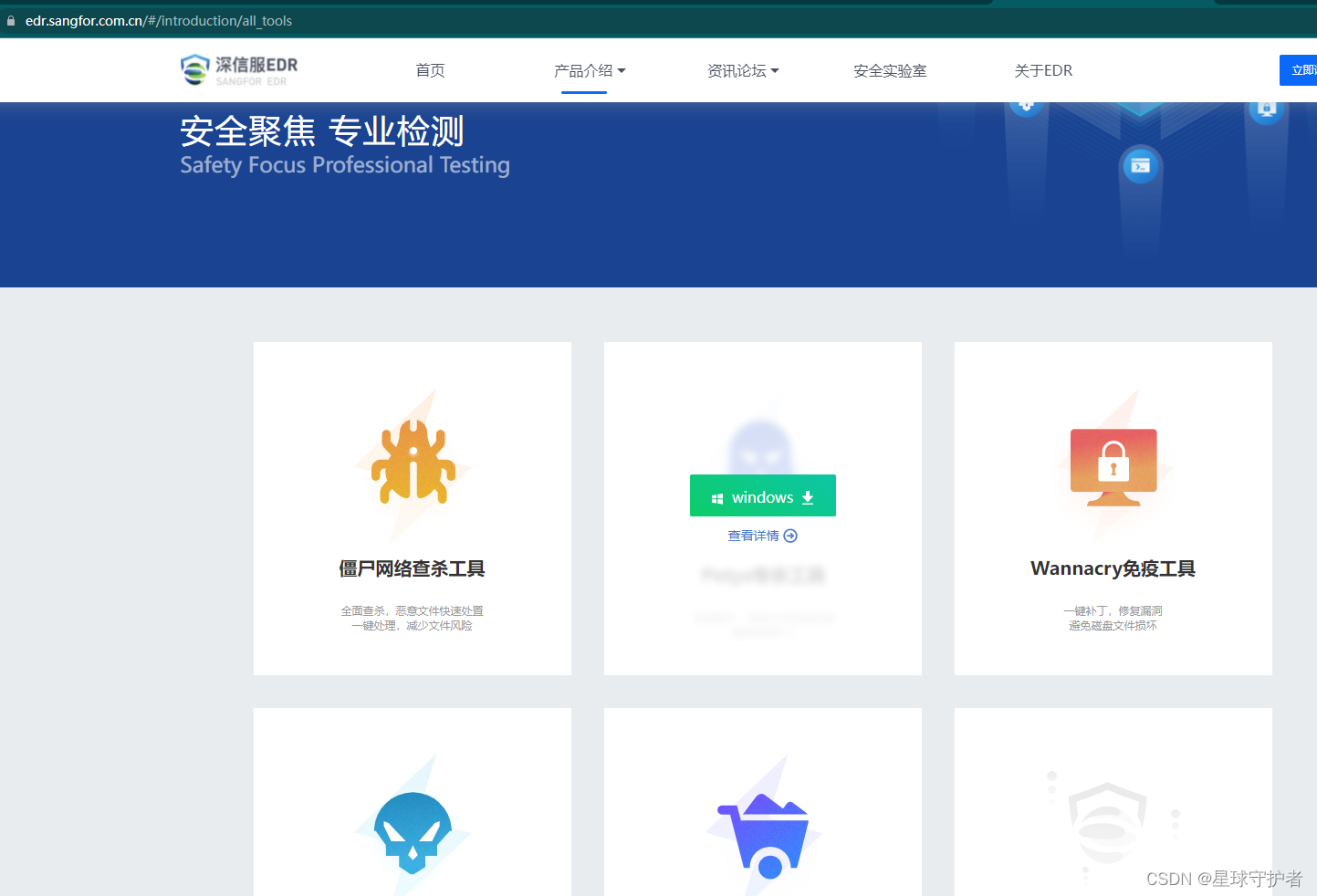Click the green windows download button
The height and width of the screenshot is (896, 1317).
763,495
